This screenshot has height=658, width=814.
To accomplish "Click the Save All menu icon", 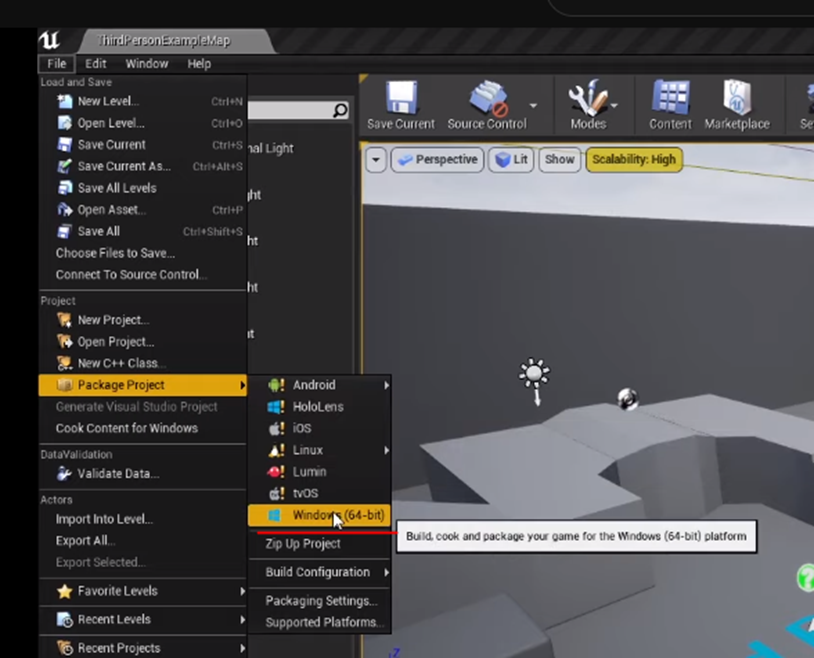I will point(64,232).
